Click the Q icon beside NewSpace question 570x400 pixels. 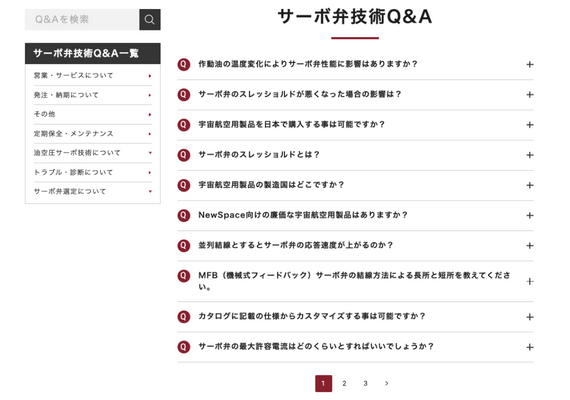click(x=184, y=215)
